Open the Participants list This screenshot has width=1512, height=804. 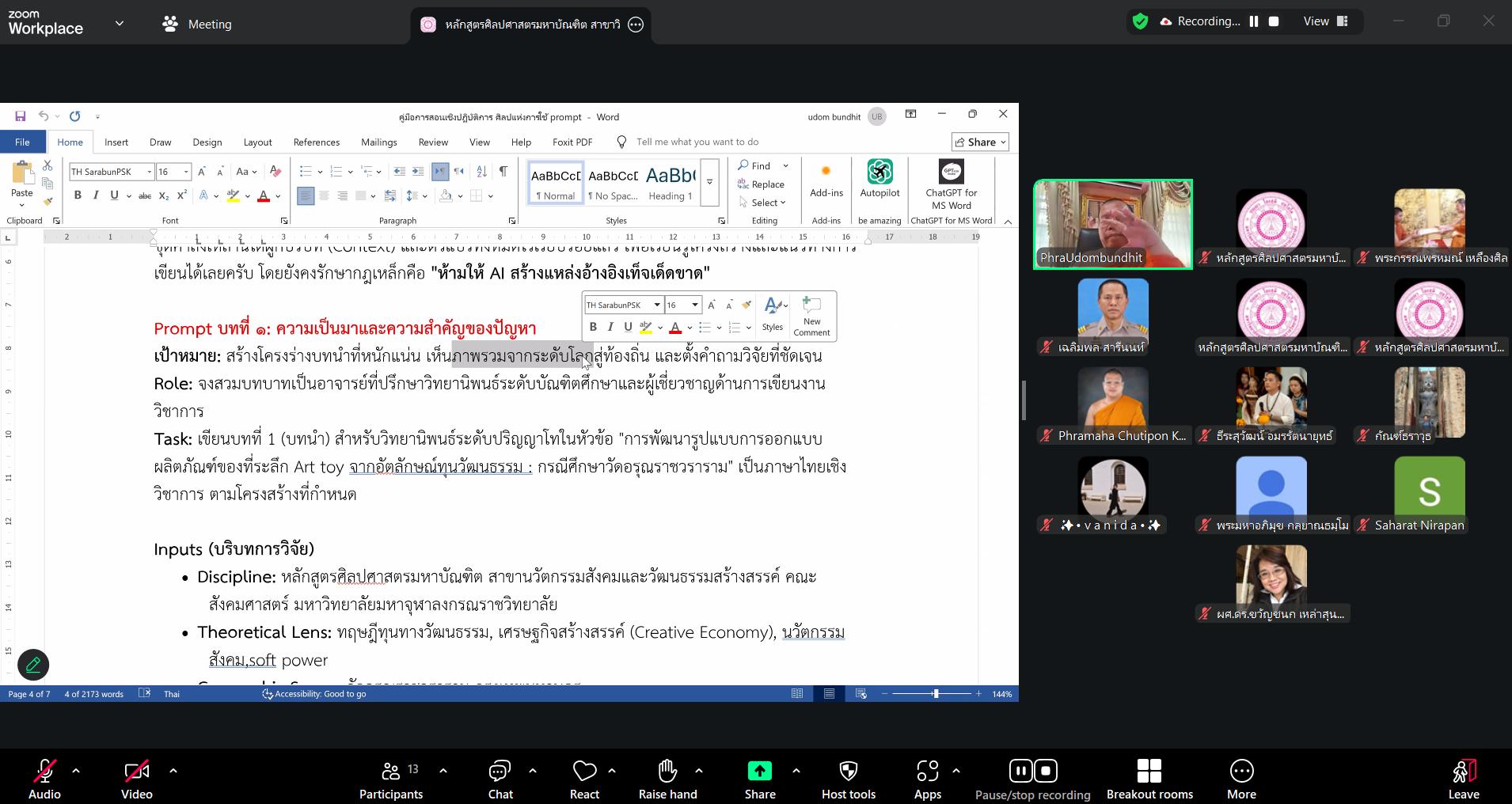(x=391, y=772)
